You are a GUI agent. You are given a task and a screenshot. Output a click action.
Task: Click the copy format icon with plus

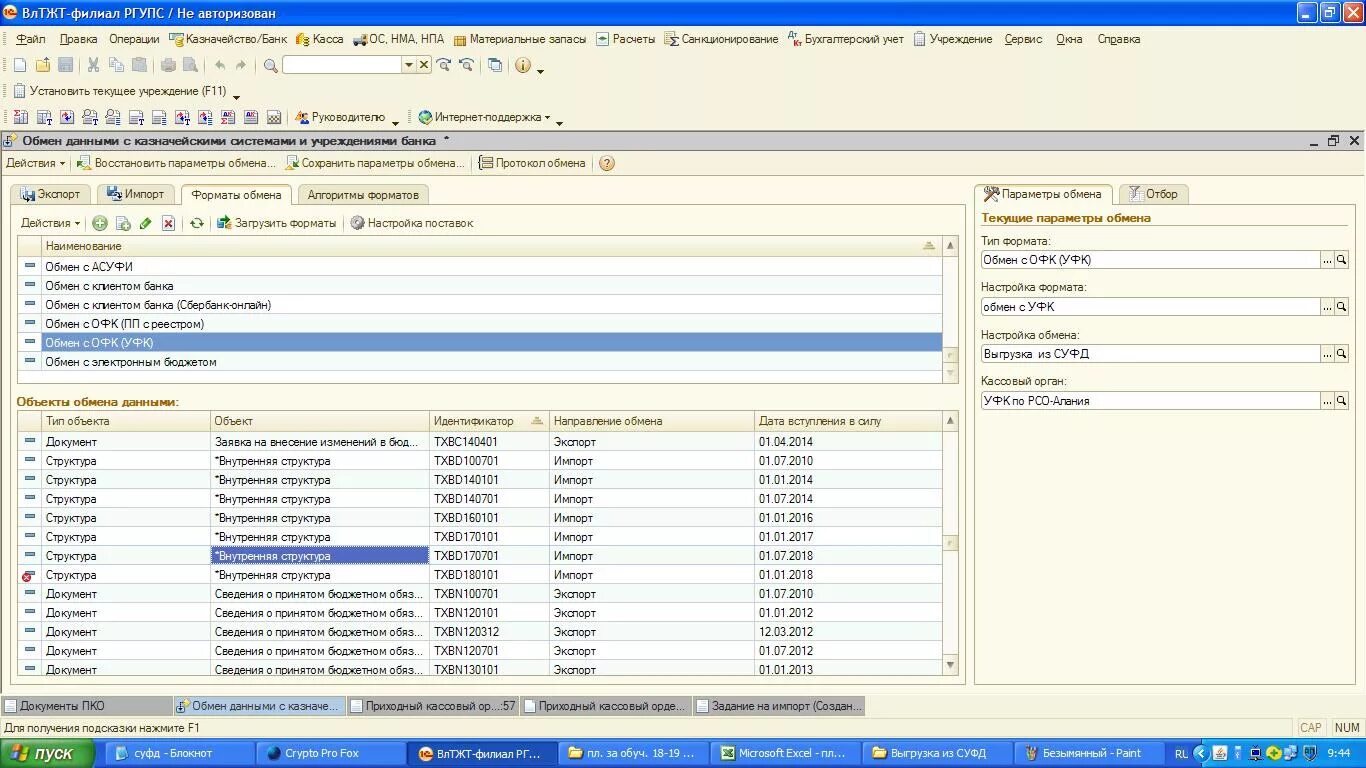pos(123,223)
